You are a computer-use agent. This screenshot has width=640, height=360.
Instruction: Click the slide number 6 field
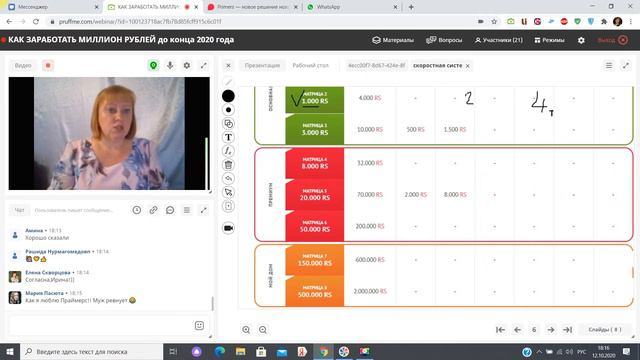534,329
